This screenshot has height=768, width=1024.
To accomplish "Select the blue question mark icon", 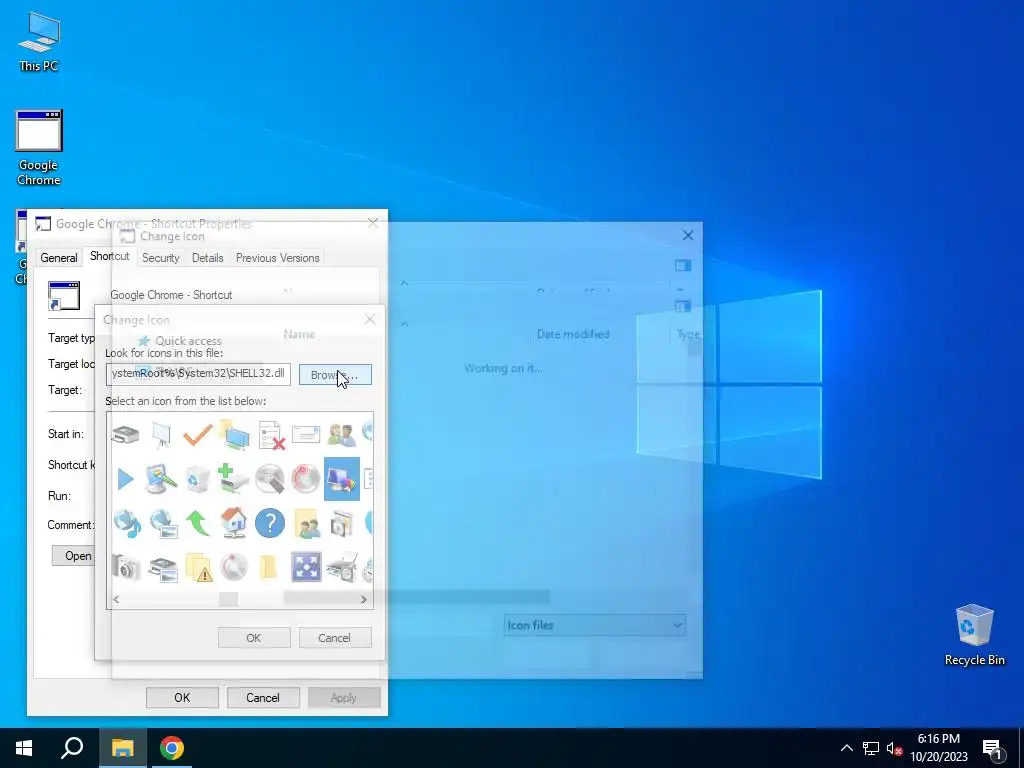I will [x=270, y=523].
